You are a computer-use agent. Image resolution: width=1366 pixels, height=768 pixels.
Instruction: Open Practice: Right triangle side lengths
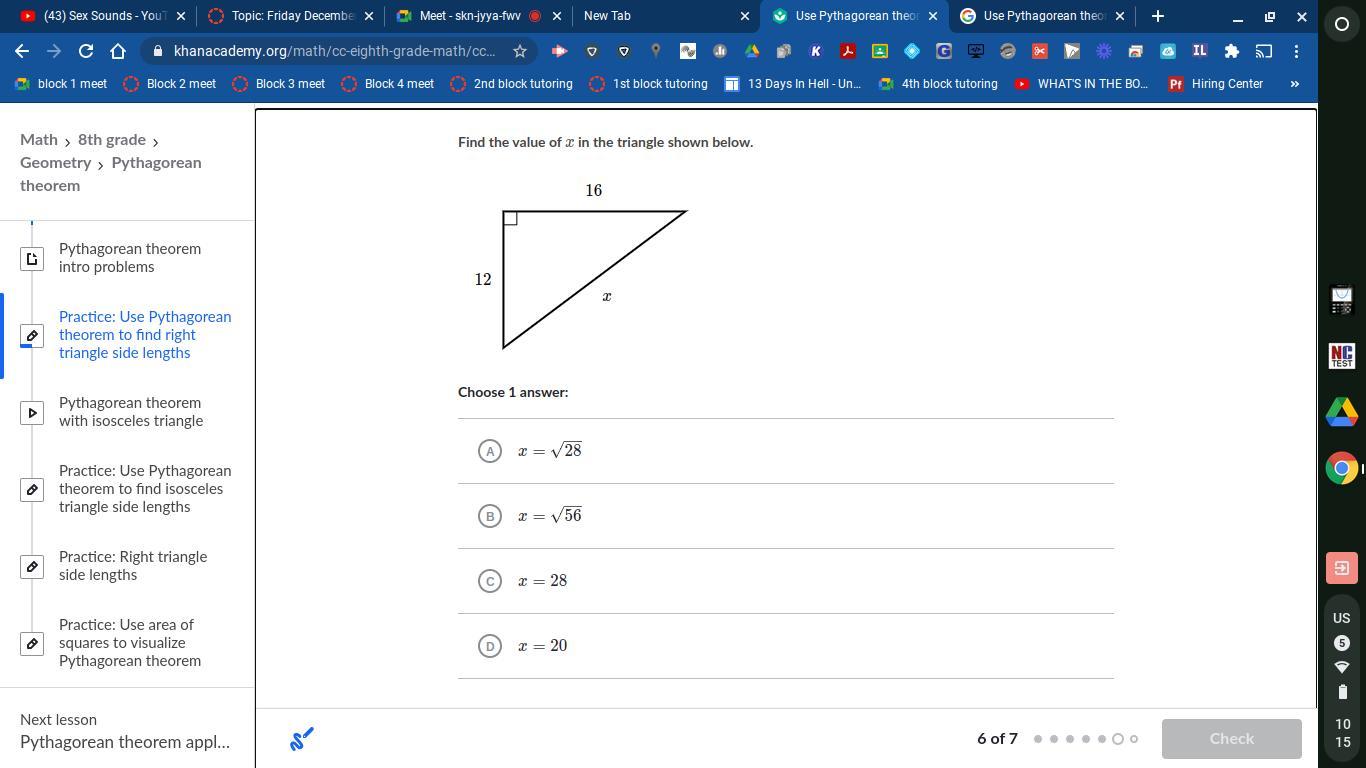pyautogui.click(x=133, y=566)
